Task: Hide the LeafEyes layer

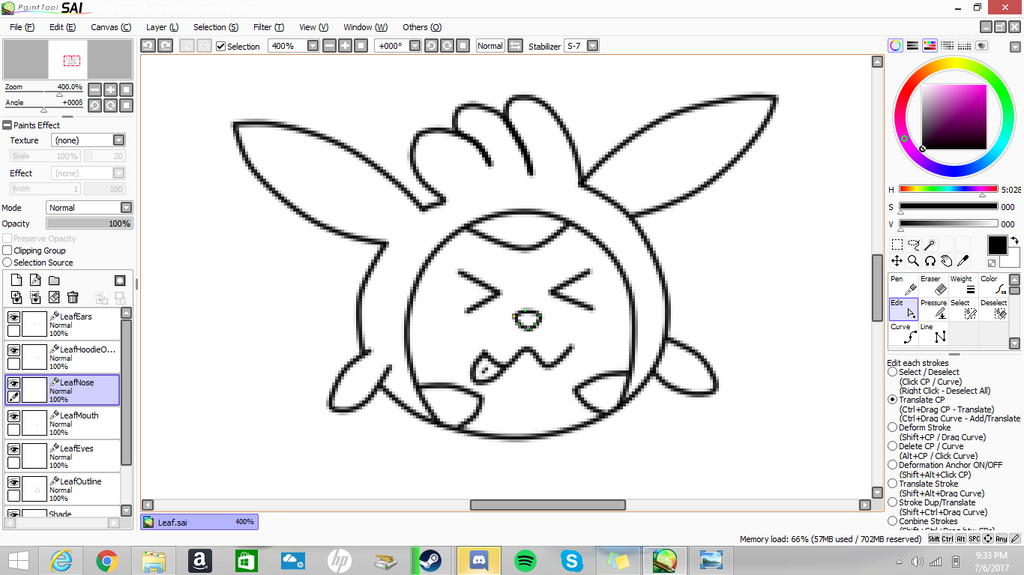Action: coord(14,450)
